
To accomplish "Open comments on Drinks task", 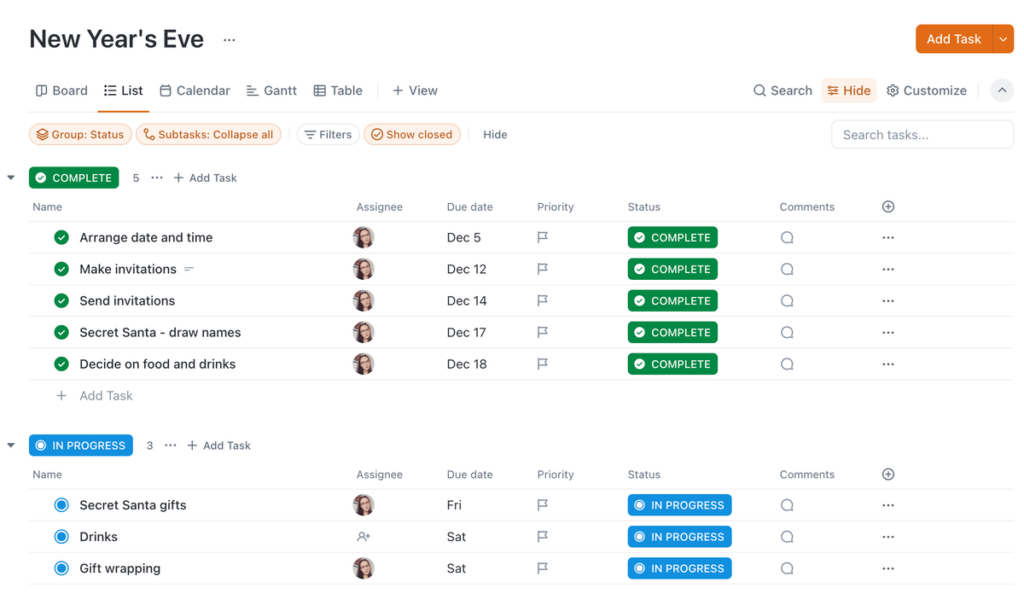I will (x=787, y=536).
